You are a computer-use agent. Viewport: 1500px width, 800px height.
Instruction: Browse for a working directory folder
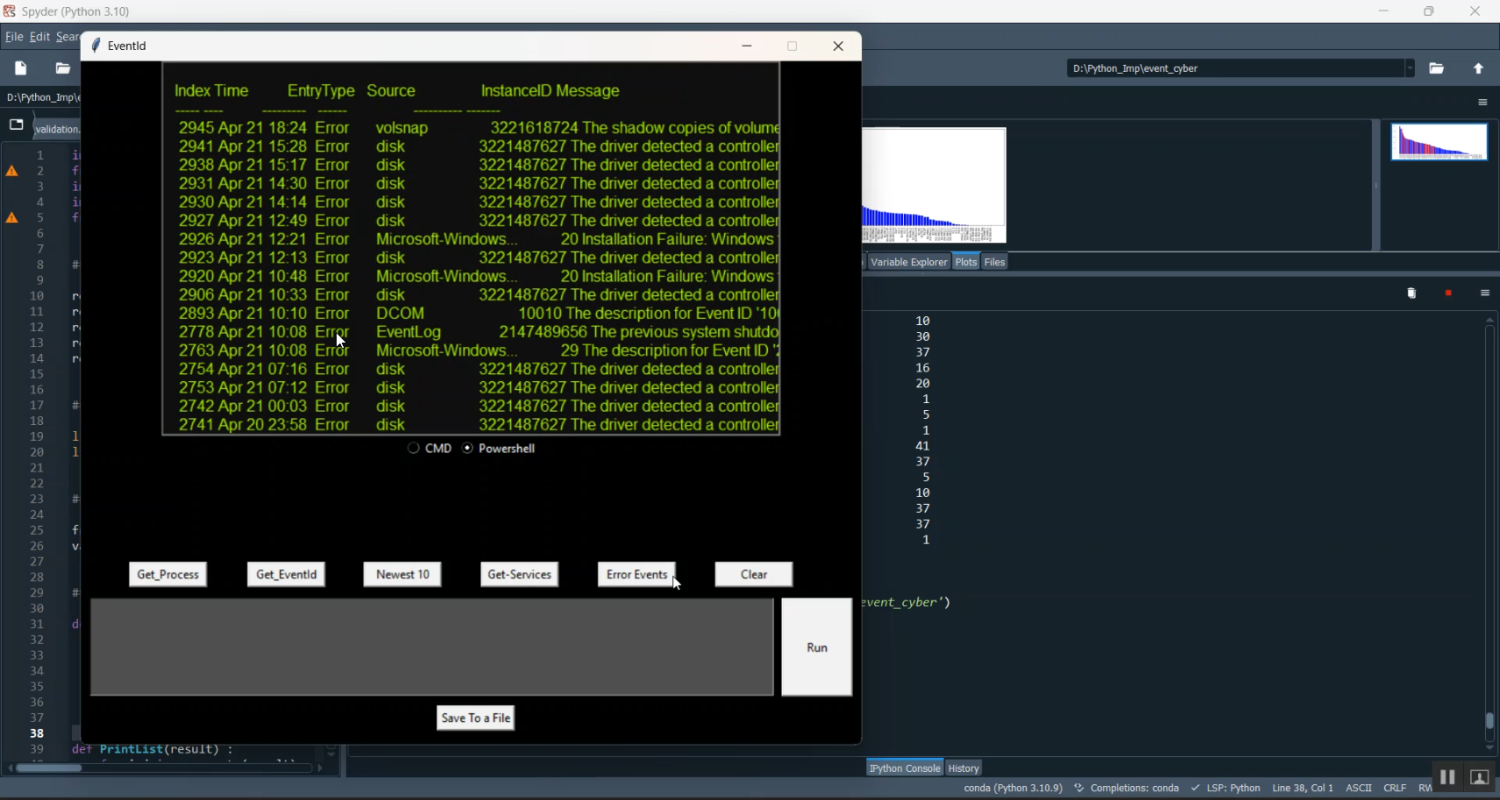(x=1437, y=68)
